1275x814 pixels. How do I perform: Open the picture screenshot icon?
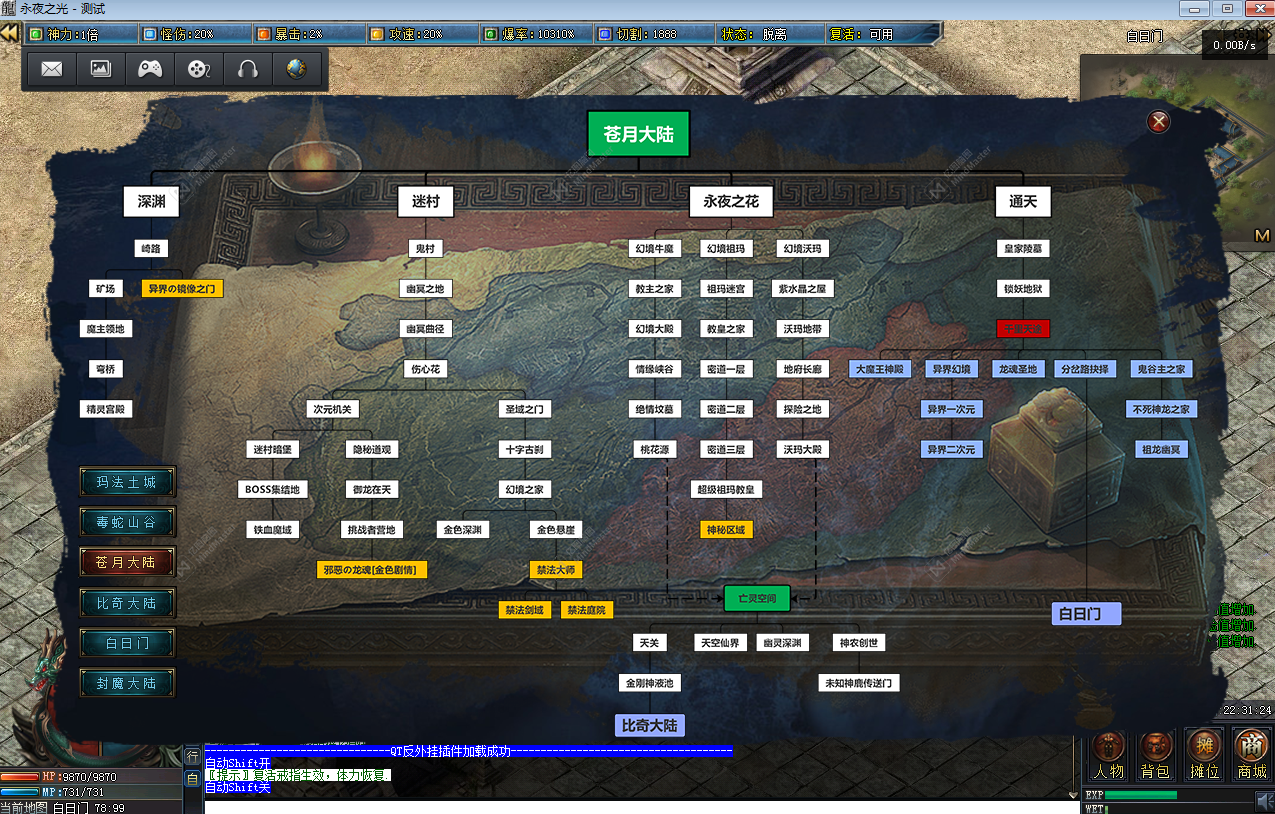(101, 69)
